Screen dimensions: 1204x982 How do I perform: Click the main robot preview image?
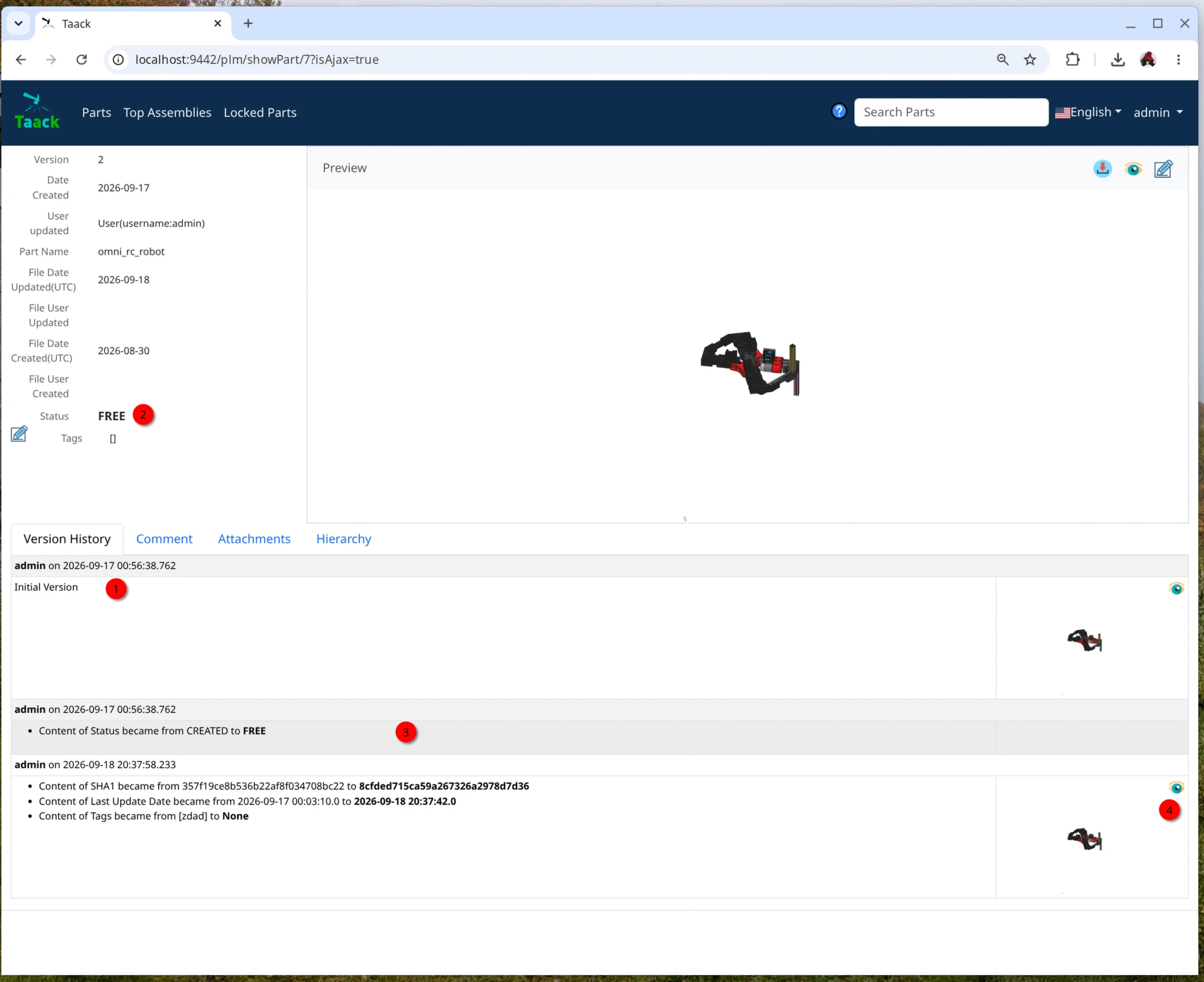pyautogui.click(x=749, y=364)
